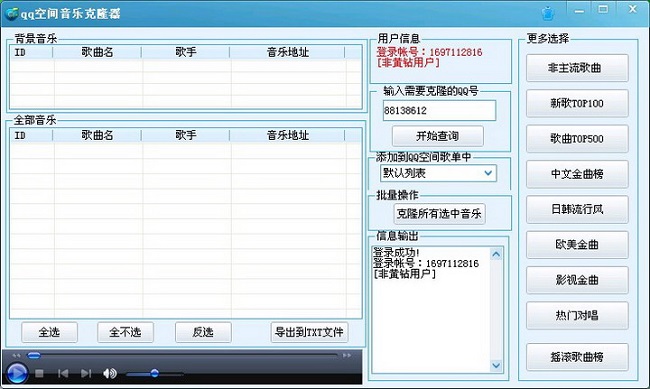Viewport: 650px width, 389px height.
Task: Fast forward using the right seek arrows
Action: tap(347, 355)
